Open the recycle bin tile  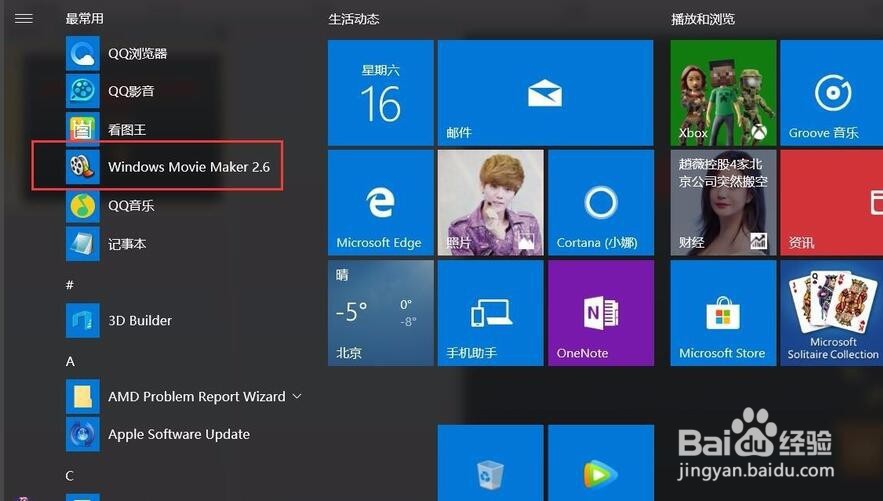pos(490,463)
